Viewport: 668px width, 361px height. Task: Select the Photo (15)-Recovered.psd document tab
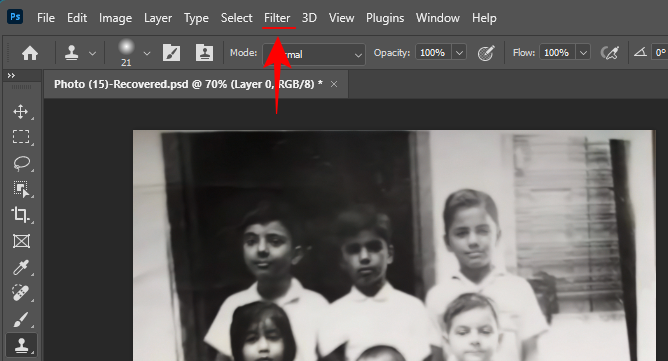188,84
